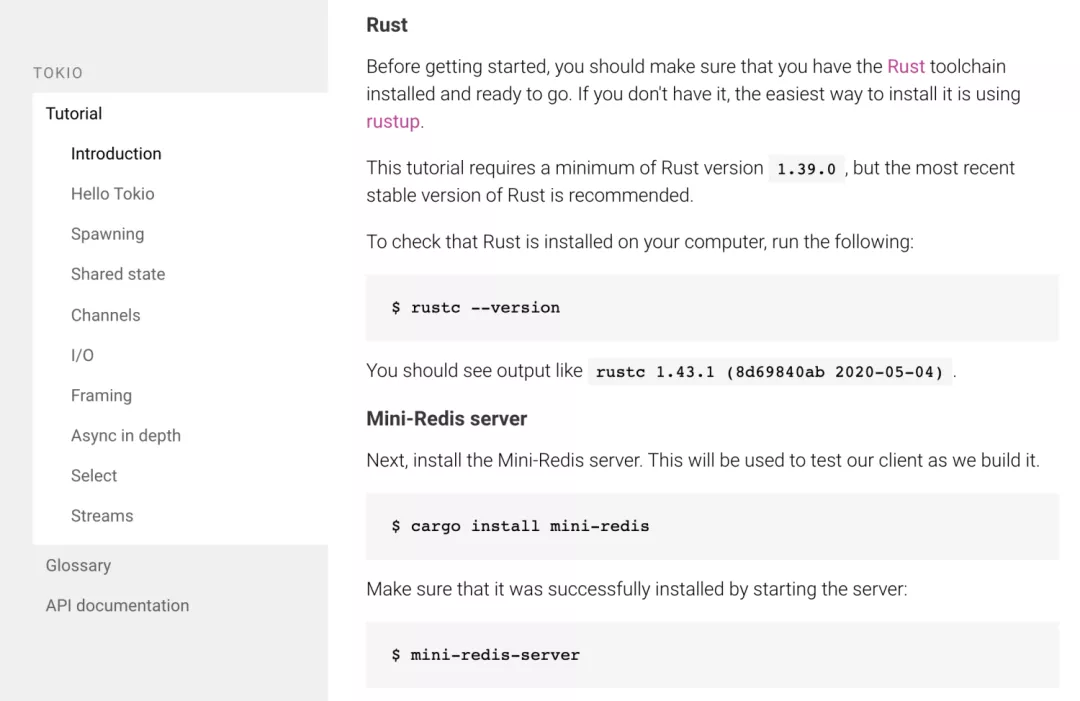Navigate to the Streams page
Image resolution: width=1080 pixels, height=701 pixels.
pyautogui.click(x=102, y=516)
